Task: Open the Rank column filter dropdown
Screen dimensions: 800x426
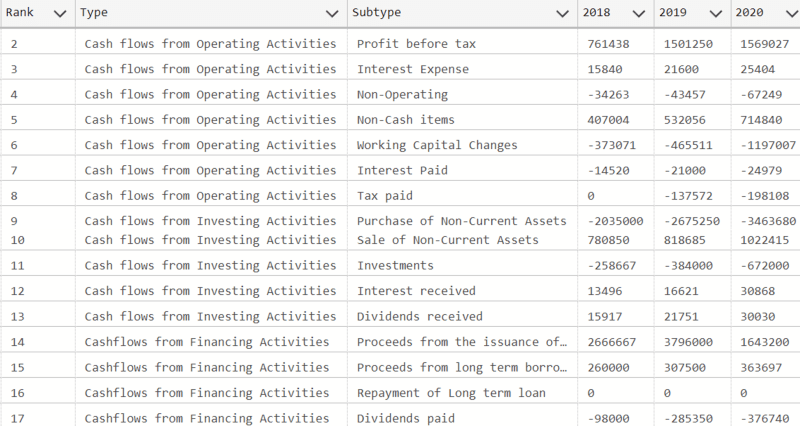Action: click(x=60, y=14)
